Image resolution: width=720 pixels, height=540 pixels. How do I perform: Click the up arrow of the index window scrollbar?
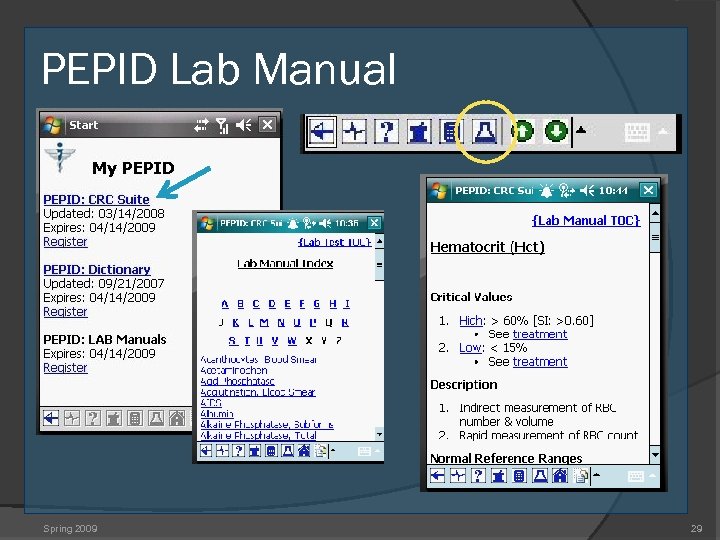point(379,241)
